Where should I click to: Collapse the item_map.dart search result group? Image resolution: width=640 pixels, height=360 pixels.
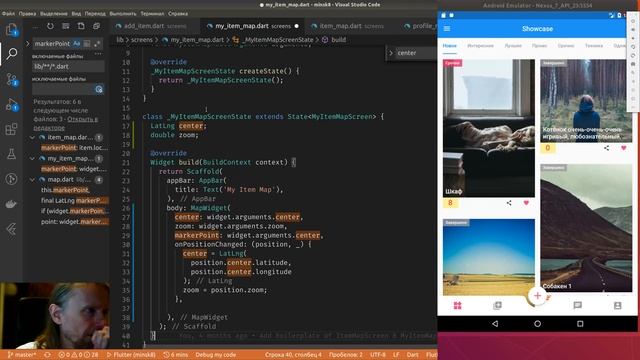[32, 138]
